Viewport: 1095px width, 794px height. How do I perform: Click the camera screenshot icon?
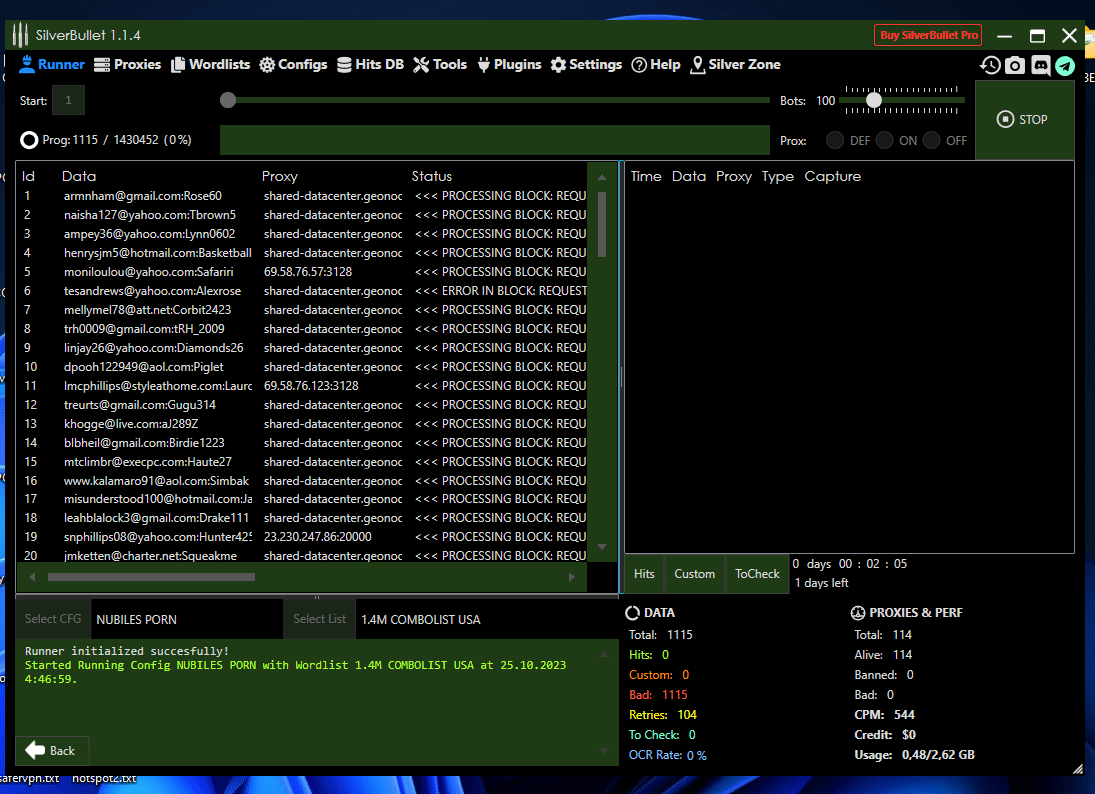pos(1015,66)
